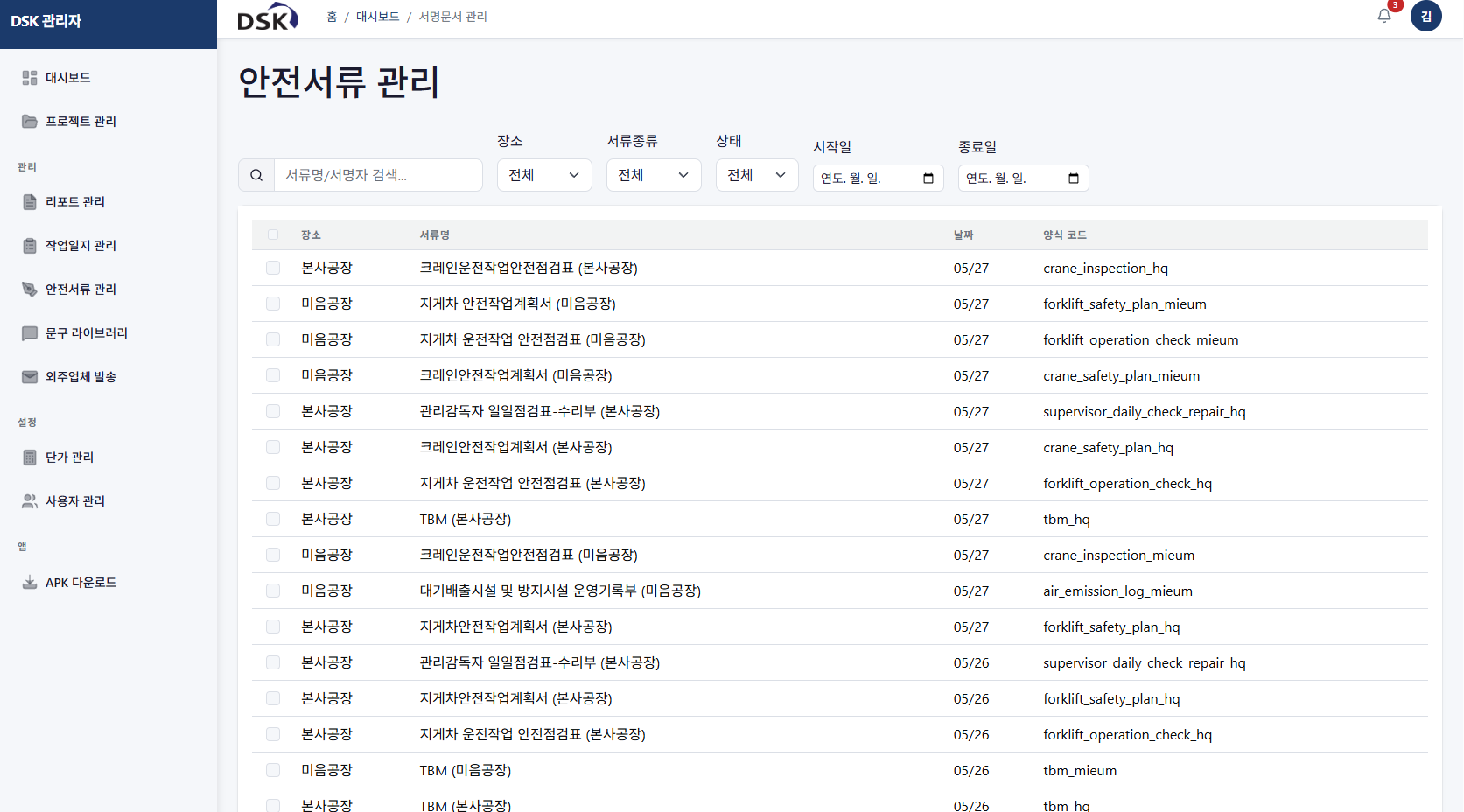Check the air_emission_log_mieum row checkbox

coord(273,591)
